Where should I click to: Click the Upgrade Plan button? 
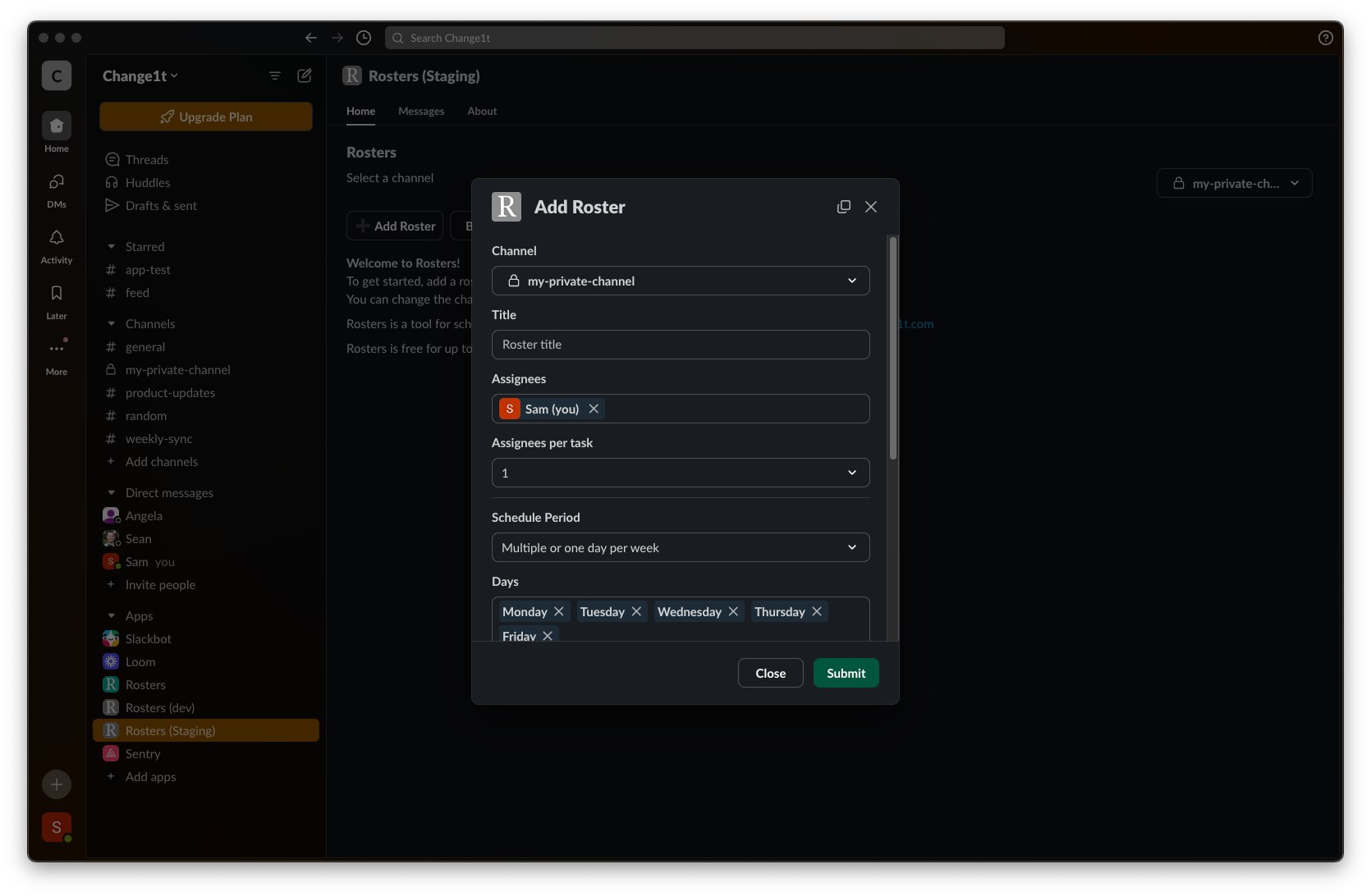206,117
